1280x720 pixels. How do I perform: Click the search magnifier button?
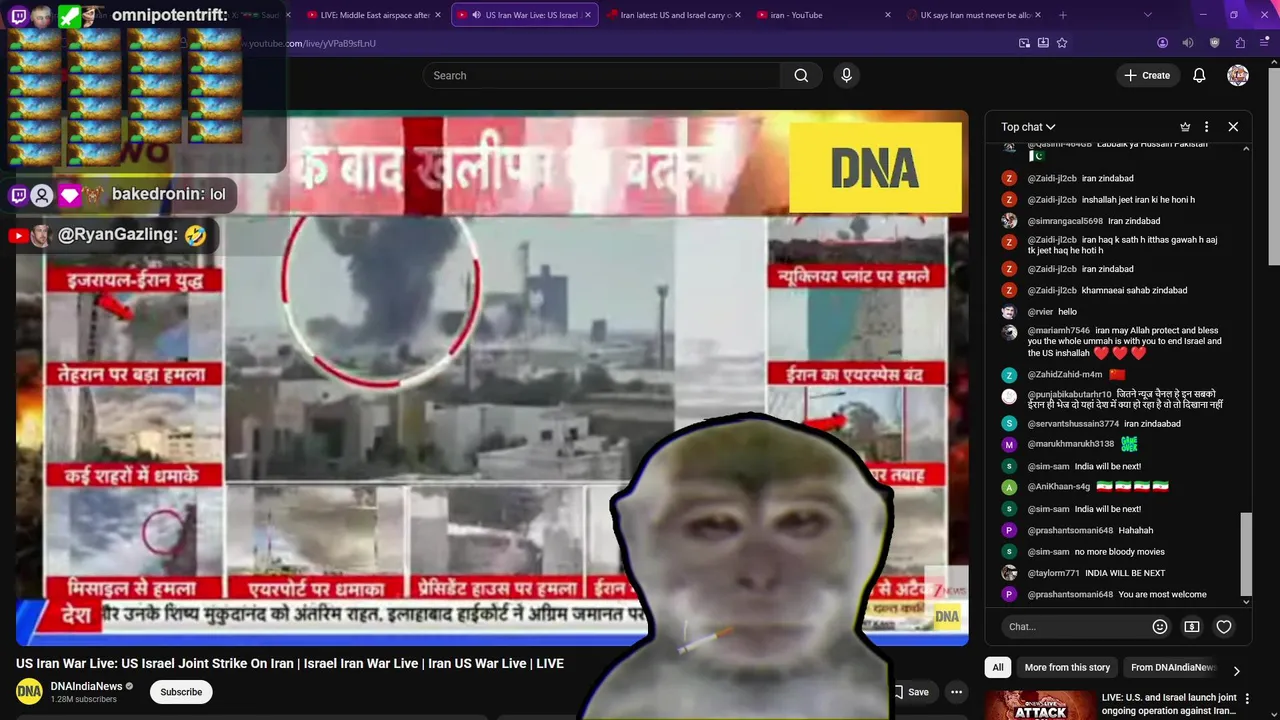(801, 75)
